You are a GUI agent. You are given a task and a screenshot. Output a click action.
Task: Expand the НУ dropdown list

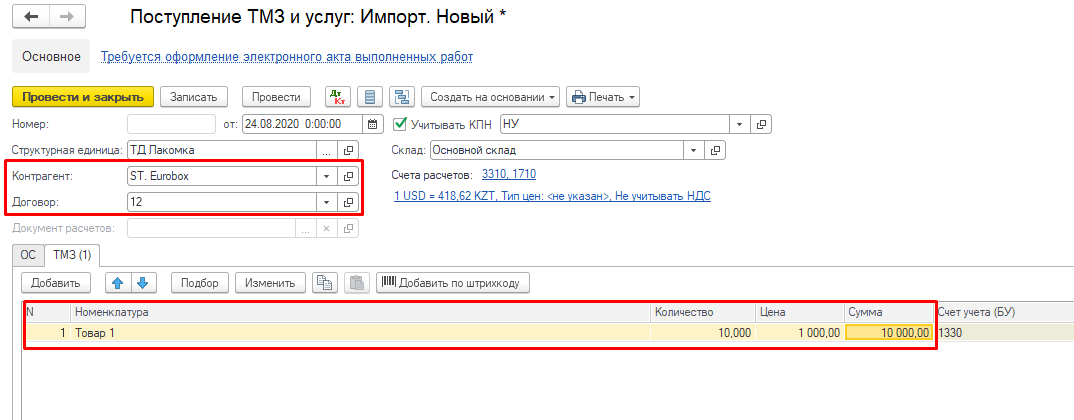(x=739, y=125)
